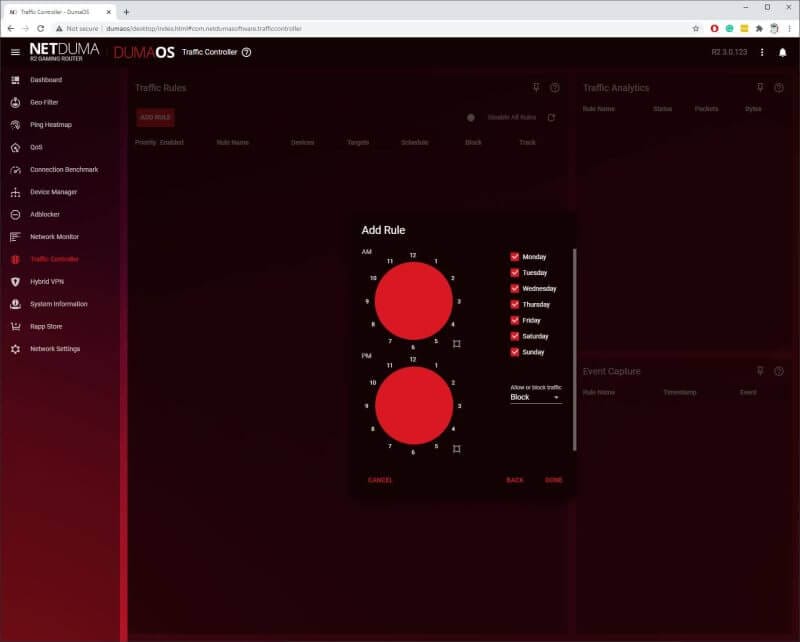800x642 pixels.
Task: Uncheck the Wednesday checkbox
Action: 515,289
